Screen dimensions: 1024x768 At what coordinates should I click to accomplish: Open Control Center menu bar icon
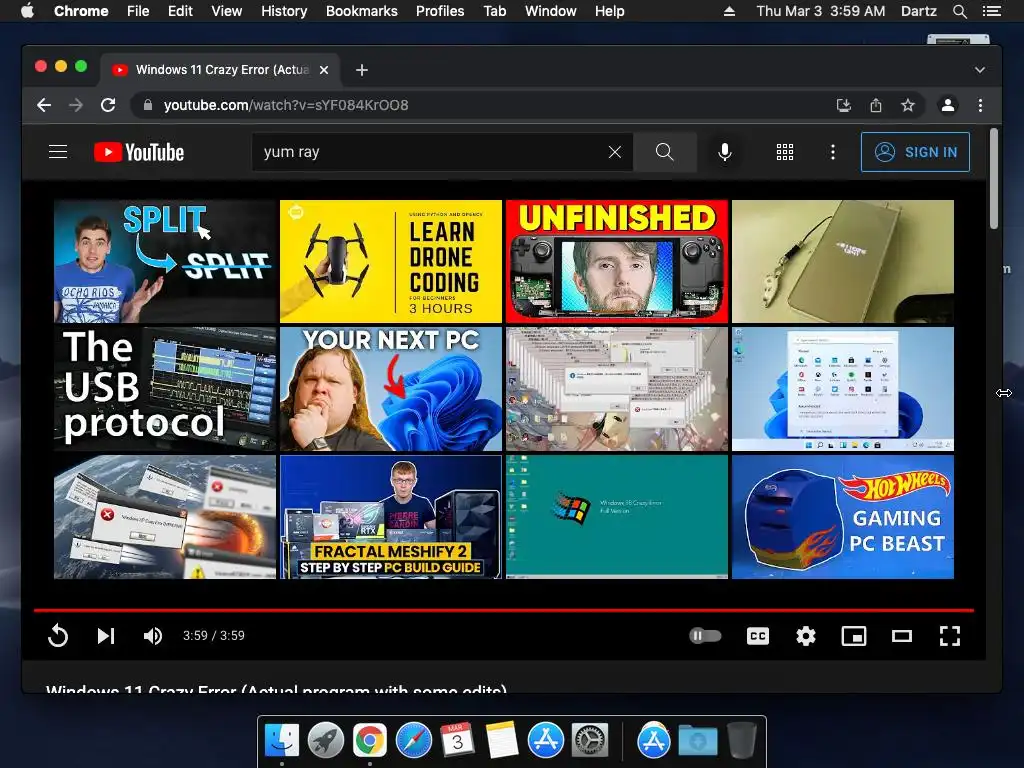click(x=991, y=11)
